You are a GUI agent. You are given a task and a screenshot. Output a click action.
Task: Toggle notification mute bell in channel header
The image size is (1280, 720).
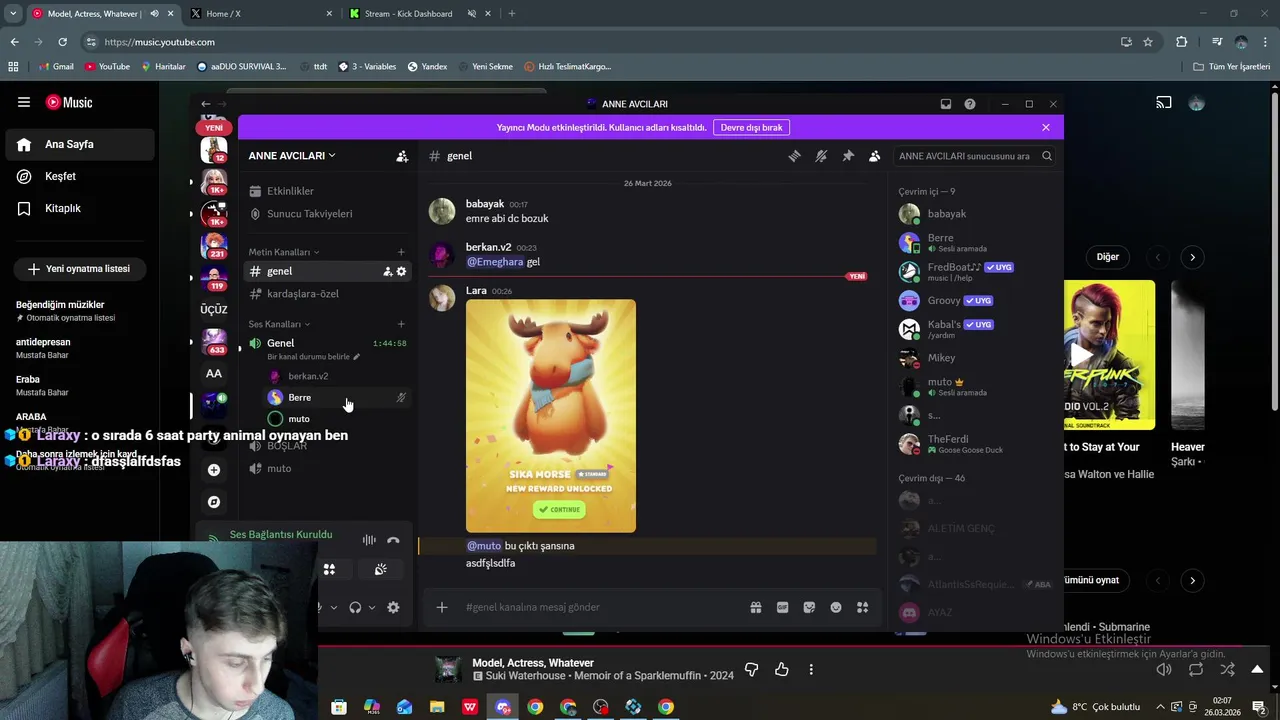click(x=821, y=156)
